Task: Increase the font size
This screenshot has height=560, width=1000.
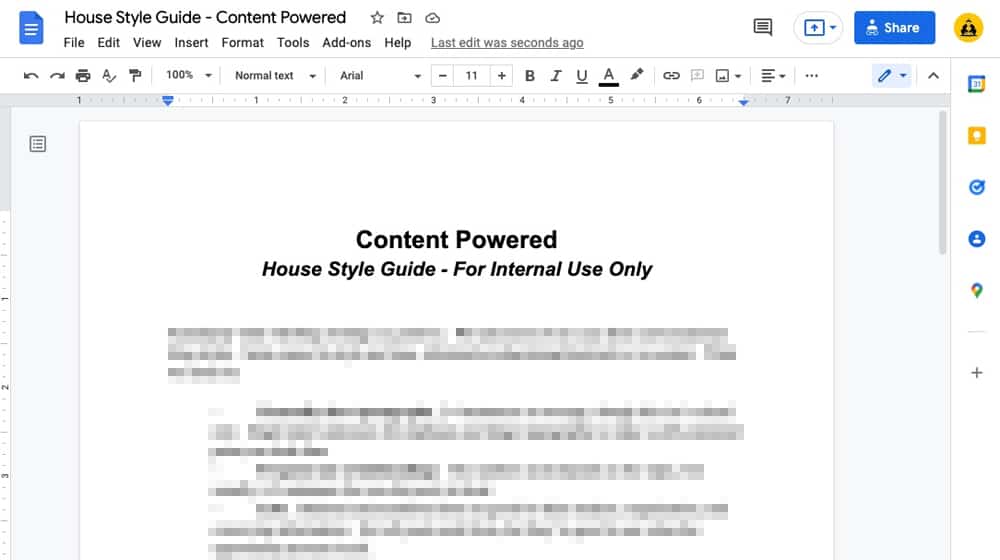Action: click(501, 76)
